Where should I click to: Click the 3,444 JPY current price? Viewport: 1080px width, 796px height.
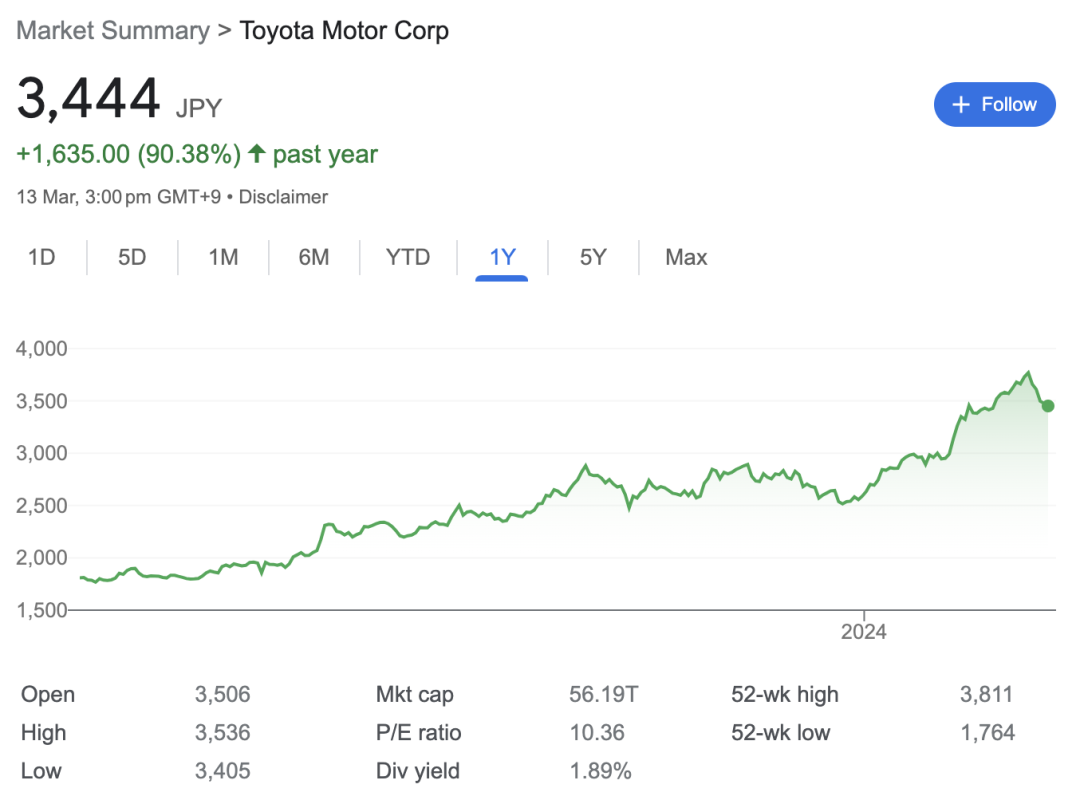[88, 100]
